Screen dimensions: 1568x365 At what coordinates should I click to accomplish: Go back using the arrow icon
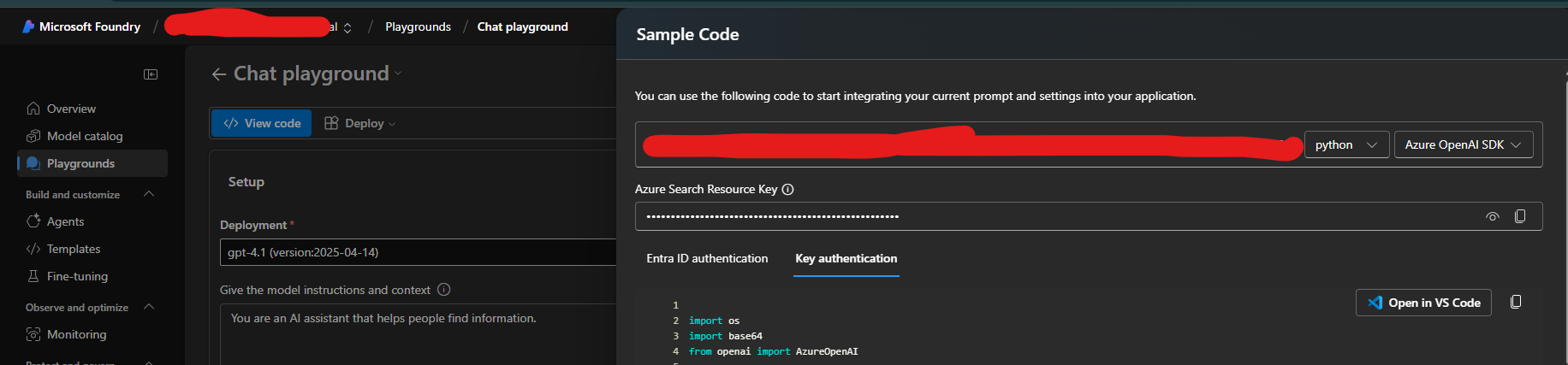click(x=219, y=74)
